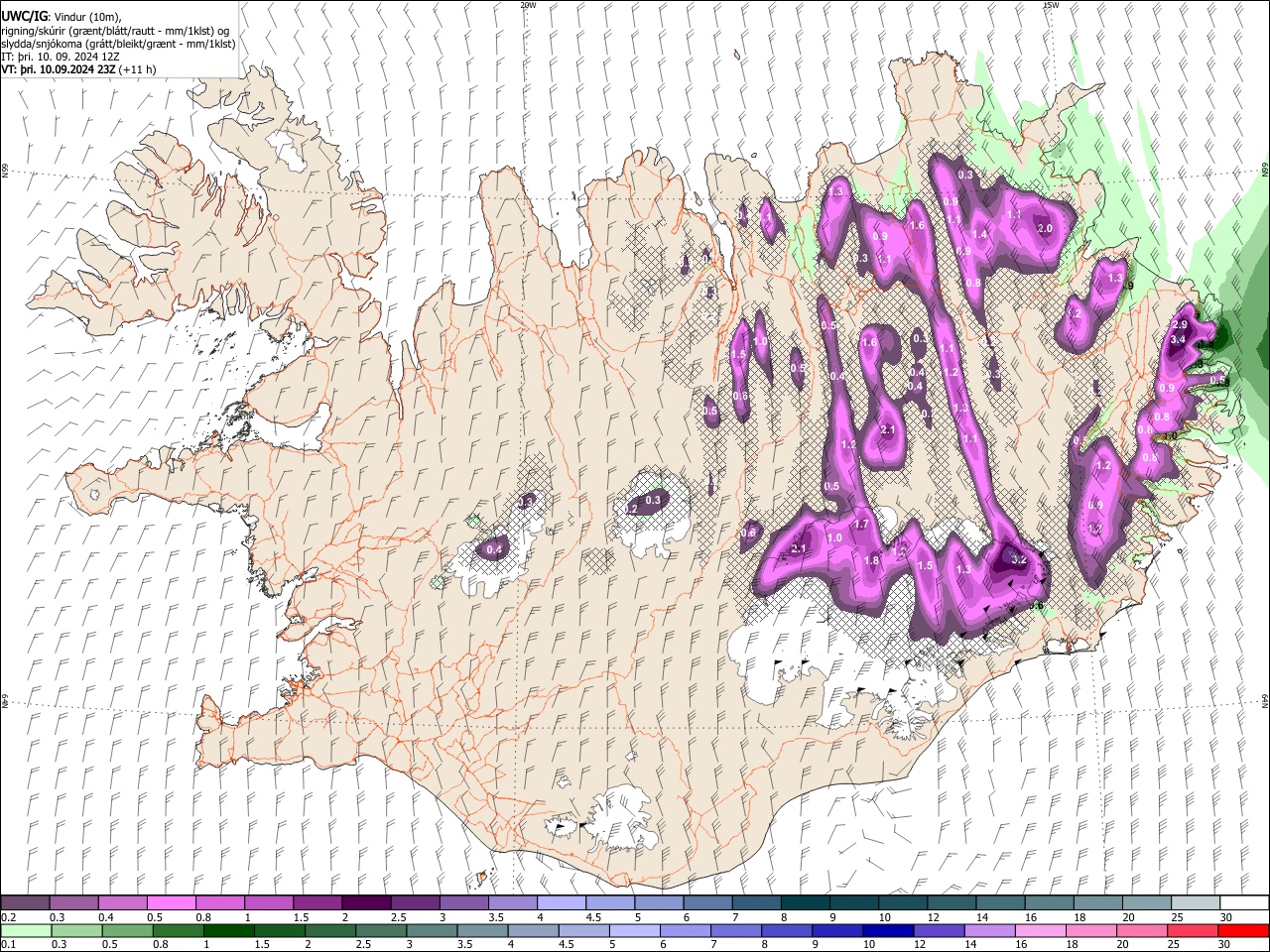Click the white top-row swatch labeled 30

pyautogui.click(x=1244, y=903)
